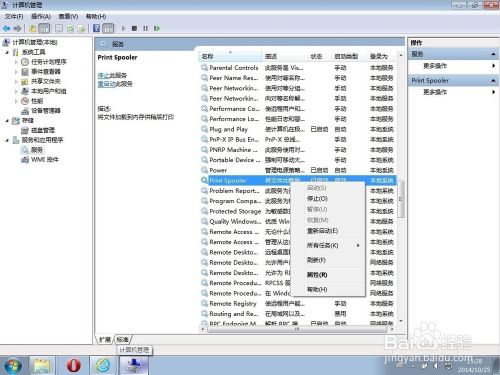Expand the 性能 tree node
This screenshot has width=500, height=375.
[16, 101]
